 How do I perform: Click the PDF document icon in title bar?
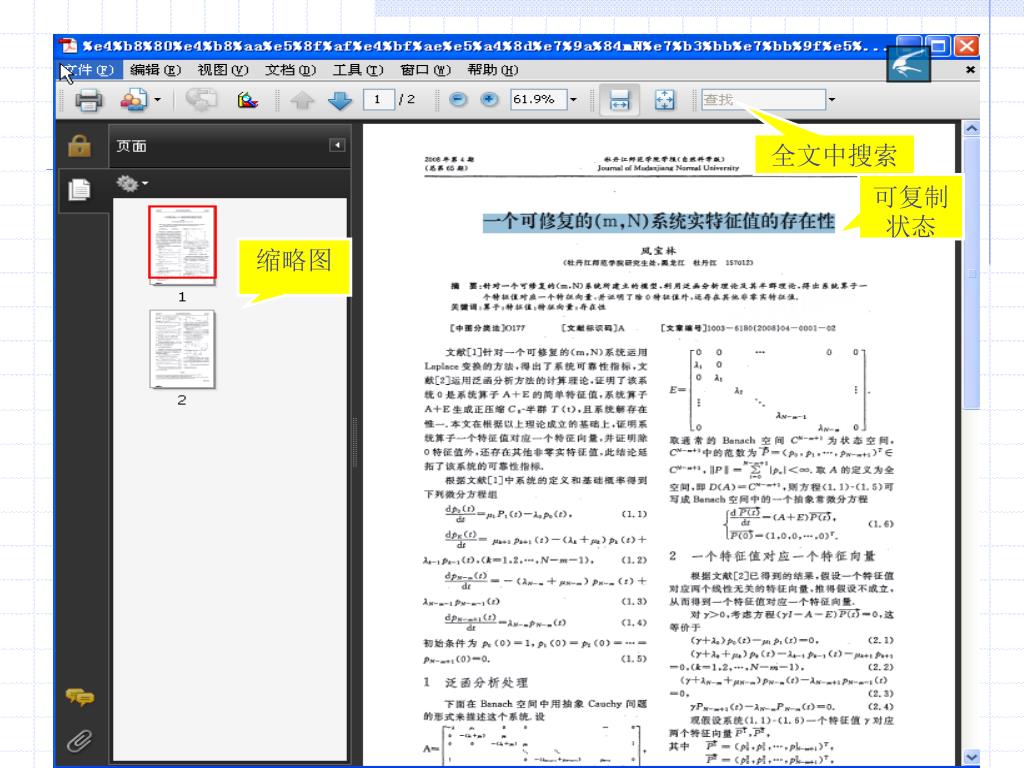pos(68,46)
